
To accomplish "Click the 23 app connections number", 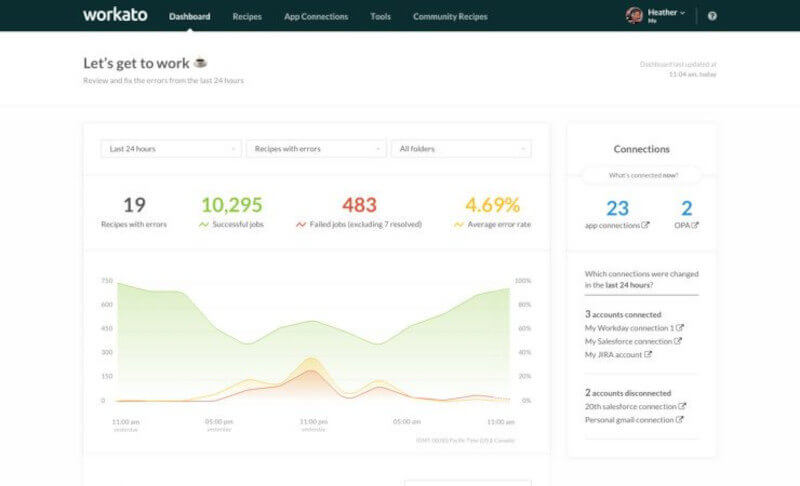I will (x=617, y=208).
